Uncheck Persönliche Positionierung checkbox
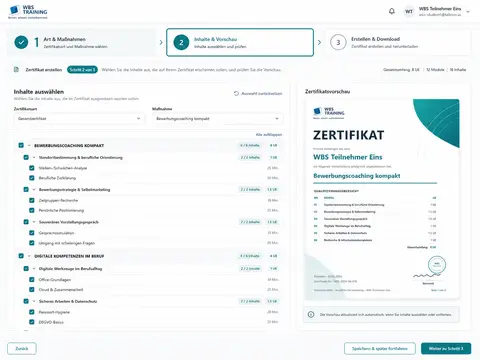The height and width of the screenshot is (360, 480). [32, 210]
